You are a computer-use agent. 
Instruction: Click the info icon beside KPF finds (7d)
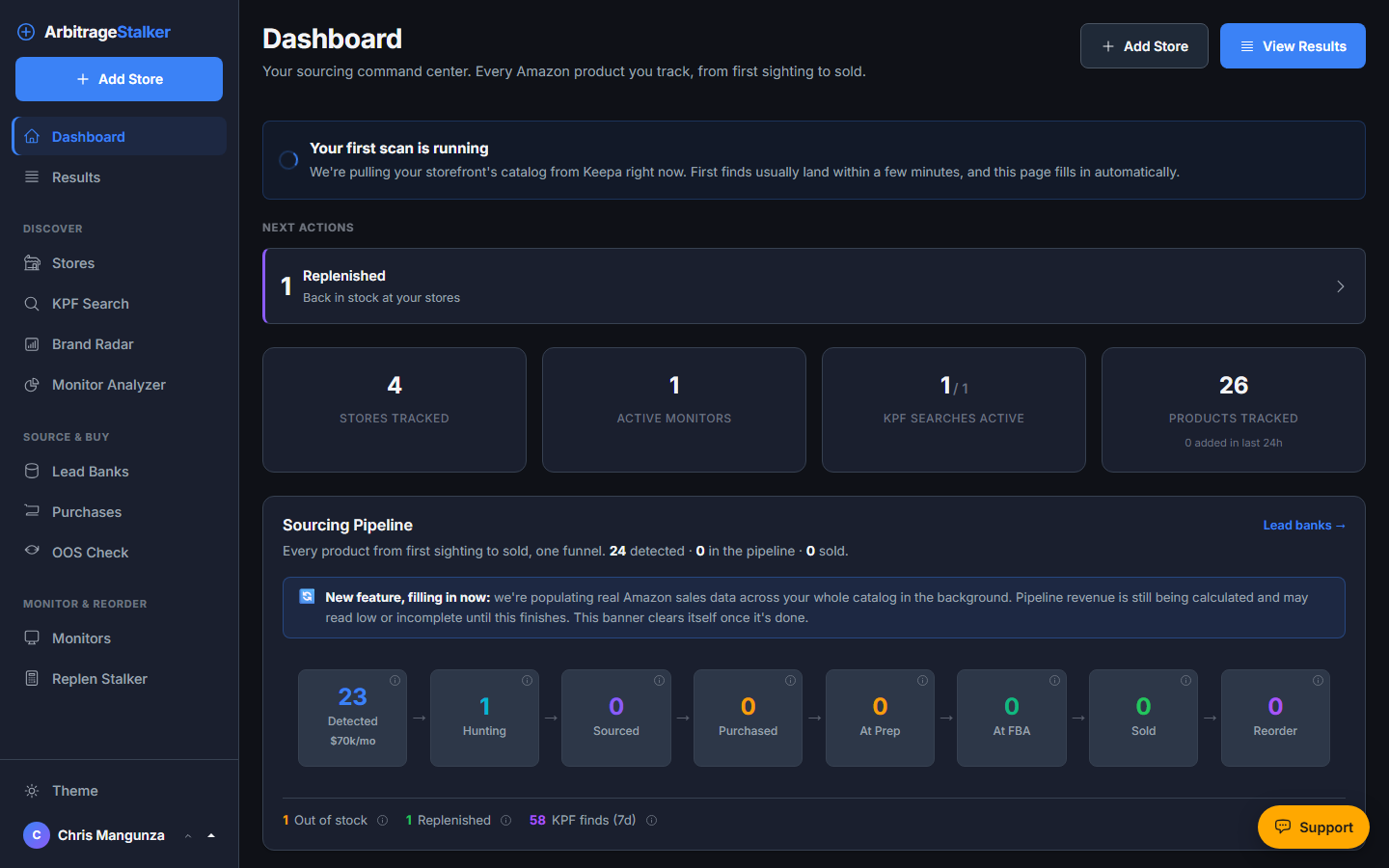click(651, 821)
